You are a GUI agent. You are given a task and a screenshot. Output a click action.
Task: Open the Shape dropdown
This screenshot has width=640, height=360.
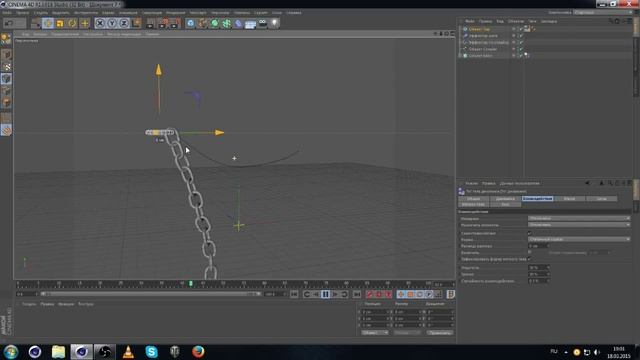pyautogui.click(x=579, y=239)
